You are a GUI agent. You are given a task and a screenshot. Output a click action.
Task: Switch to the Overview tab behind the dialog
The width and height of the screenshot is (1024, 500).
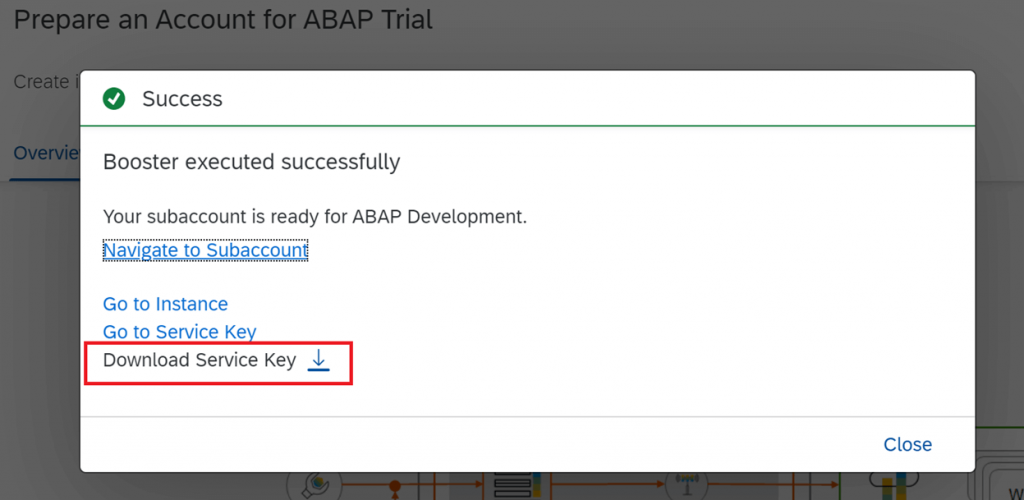pyautogui.click(x=46, y=153)
